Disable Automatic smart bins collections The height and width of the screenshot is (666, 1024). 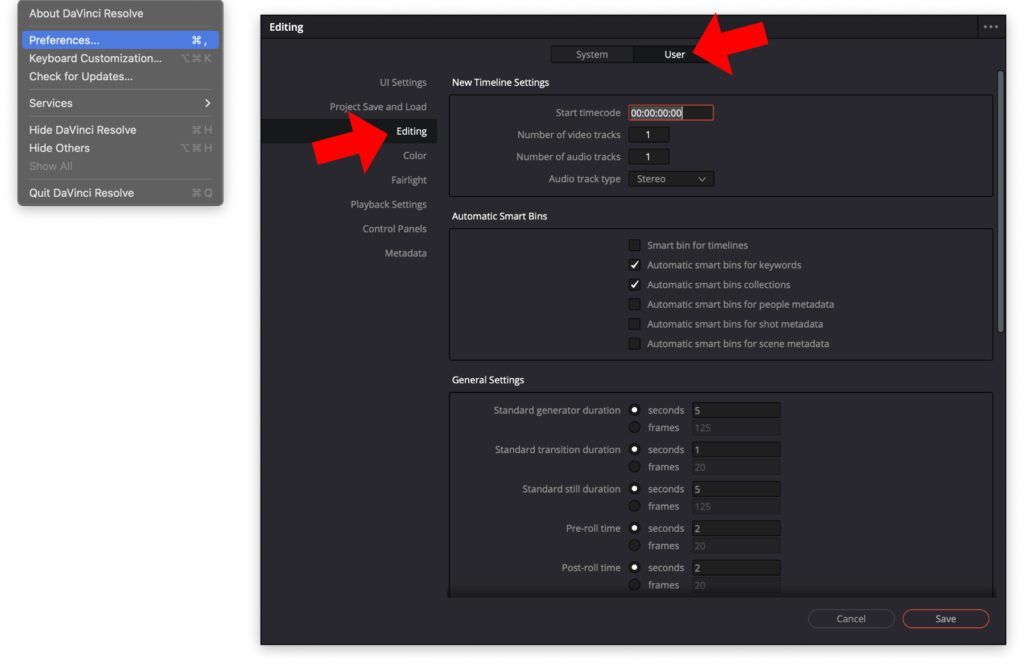pos(635,284)
